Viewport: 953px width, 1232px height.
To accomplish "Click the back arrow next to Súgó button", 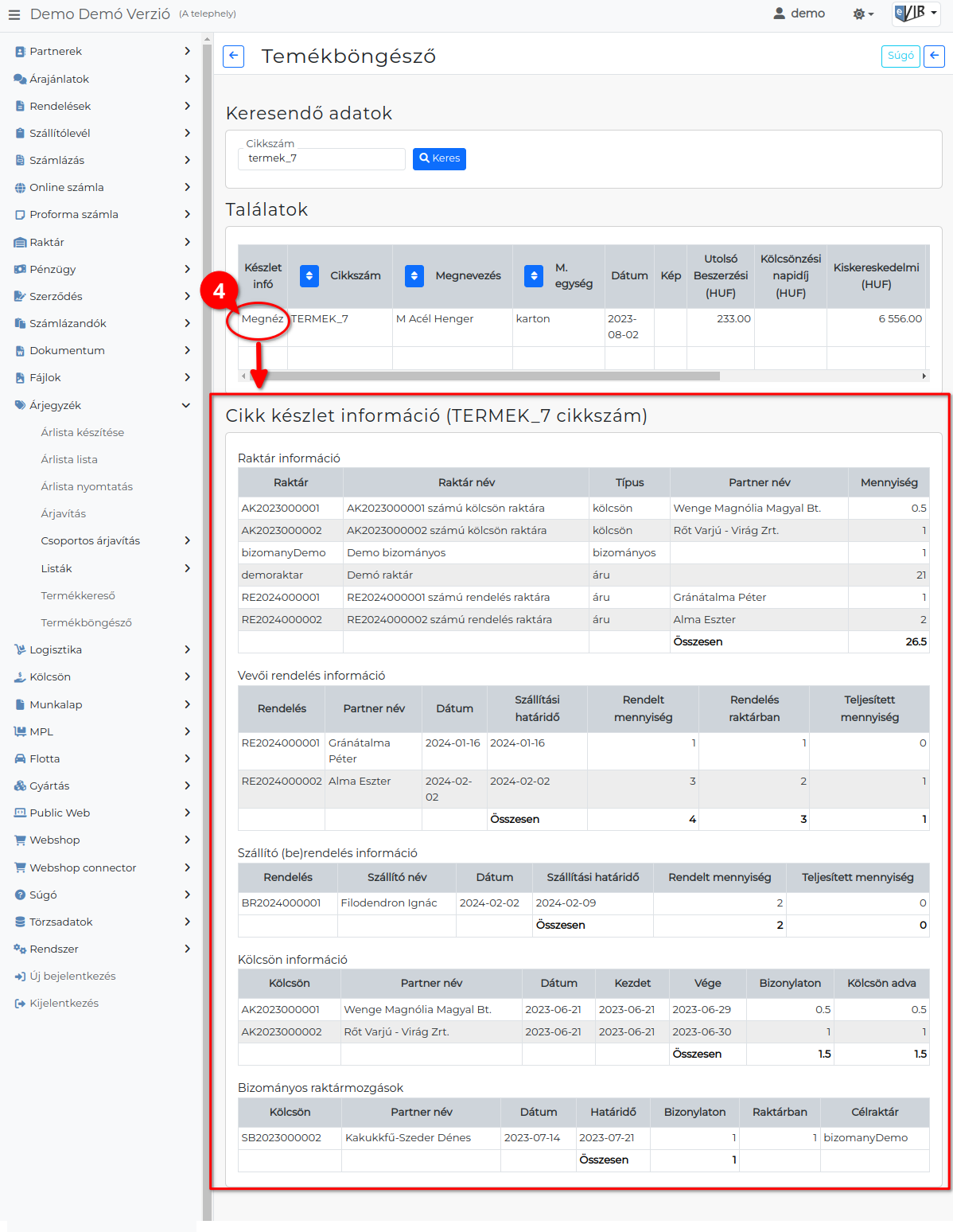I will [935, 56].
